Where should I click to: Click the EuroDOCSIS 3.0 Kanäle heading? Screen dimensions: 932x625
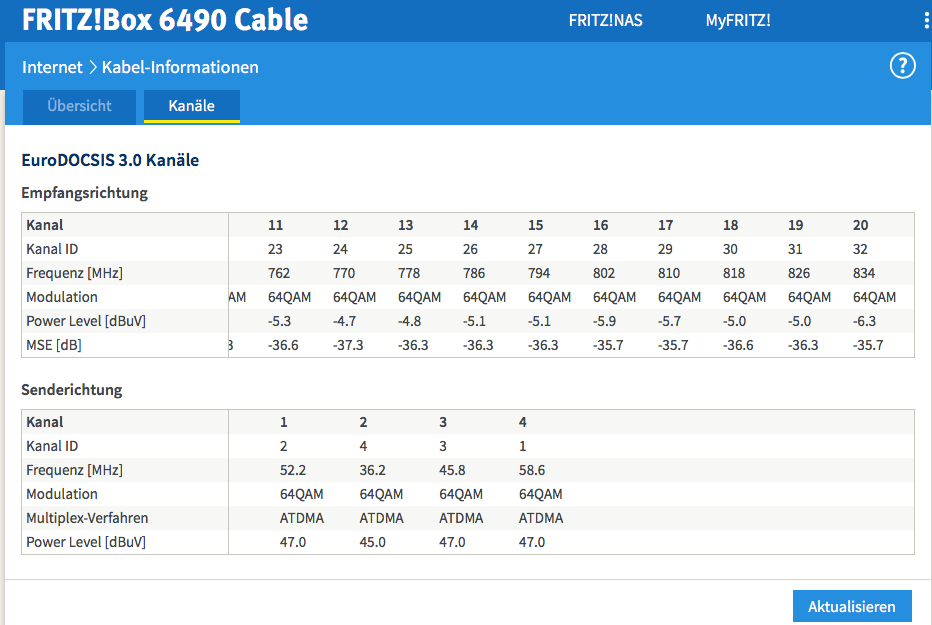[x=110, y=160]
